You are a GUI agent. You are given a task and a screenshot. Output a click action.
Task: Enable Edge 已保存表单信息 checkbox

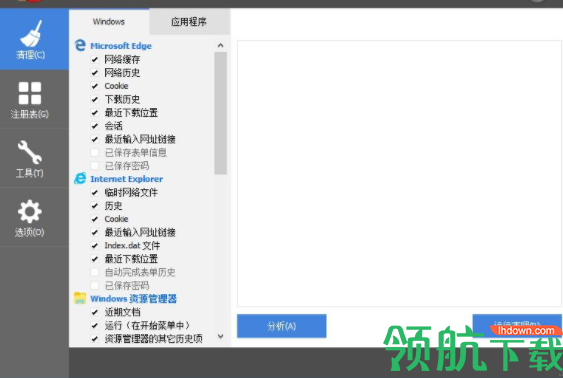(x=95, y=152)
